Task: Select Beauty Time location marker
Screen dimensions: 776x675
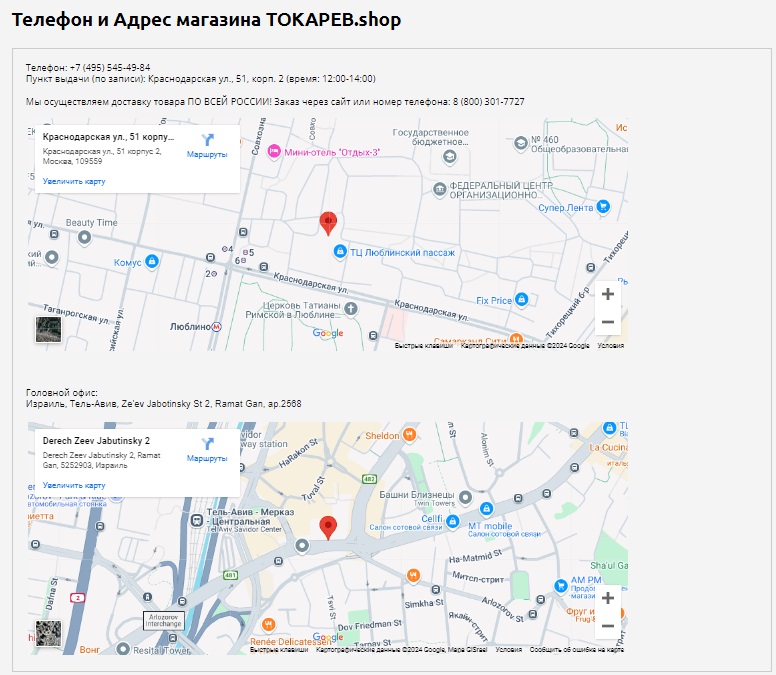Action: (x=85, y=238)
